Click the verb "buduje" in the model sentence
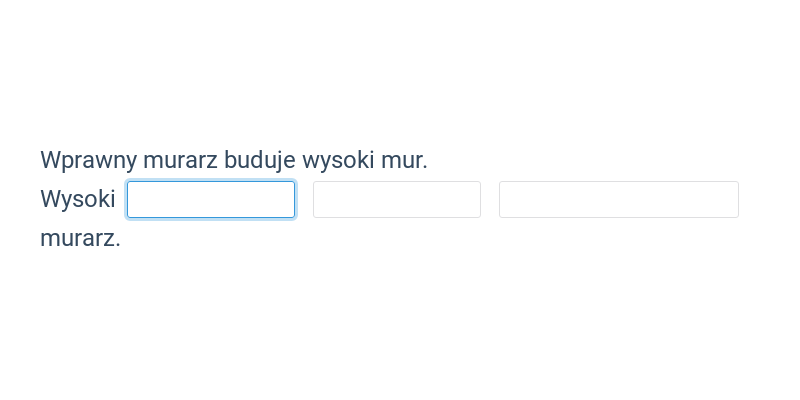The image size is (800, 400). point(260,160)
